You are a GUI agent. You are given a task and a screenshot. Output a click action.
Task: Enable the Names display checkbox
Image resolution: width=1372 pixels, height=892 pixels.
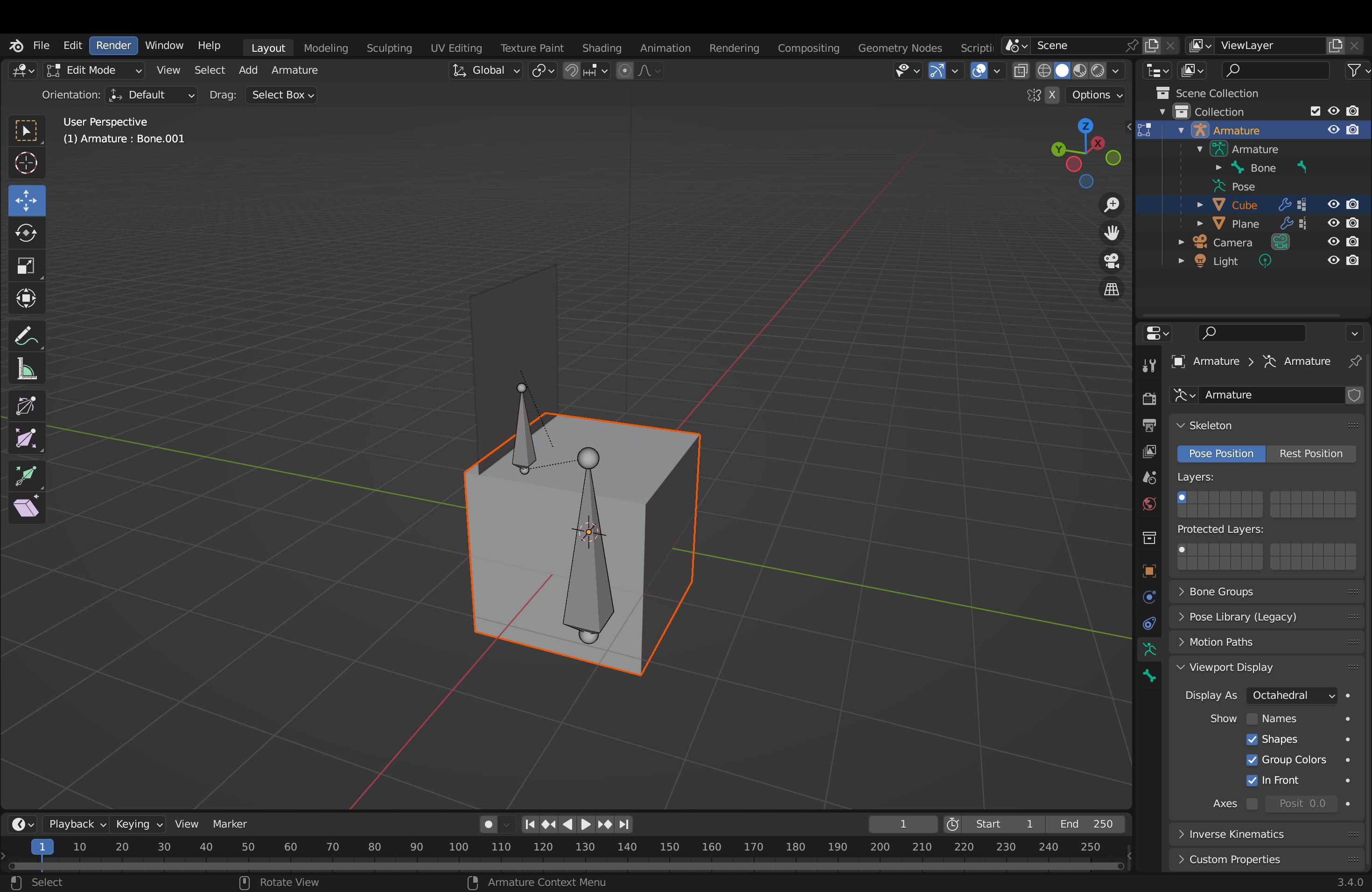coord(1252,718)
